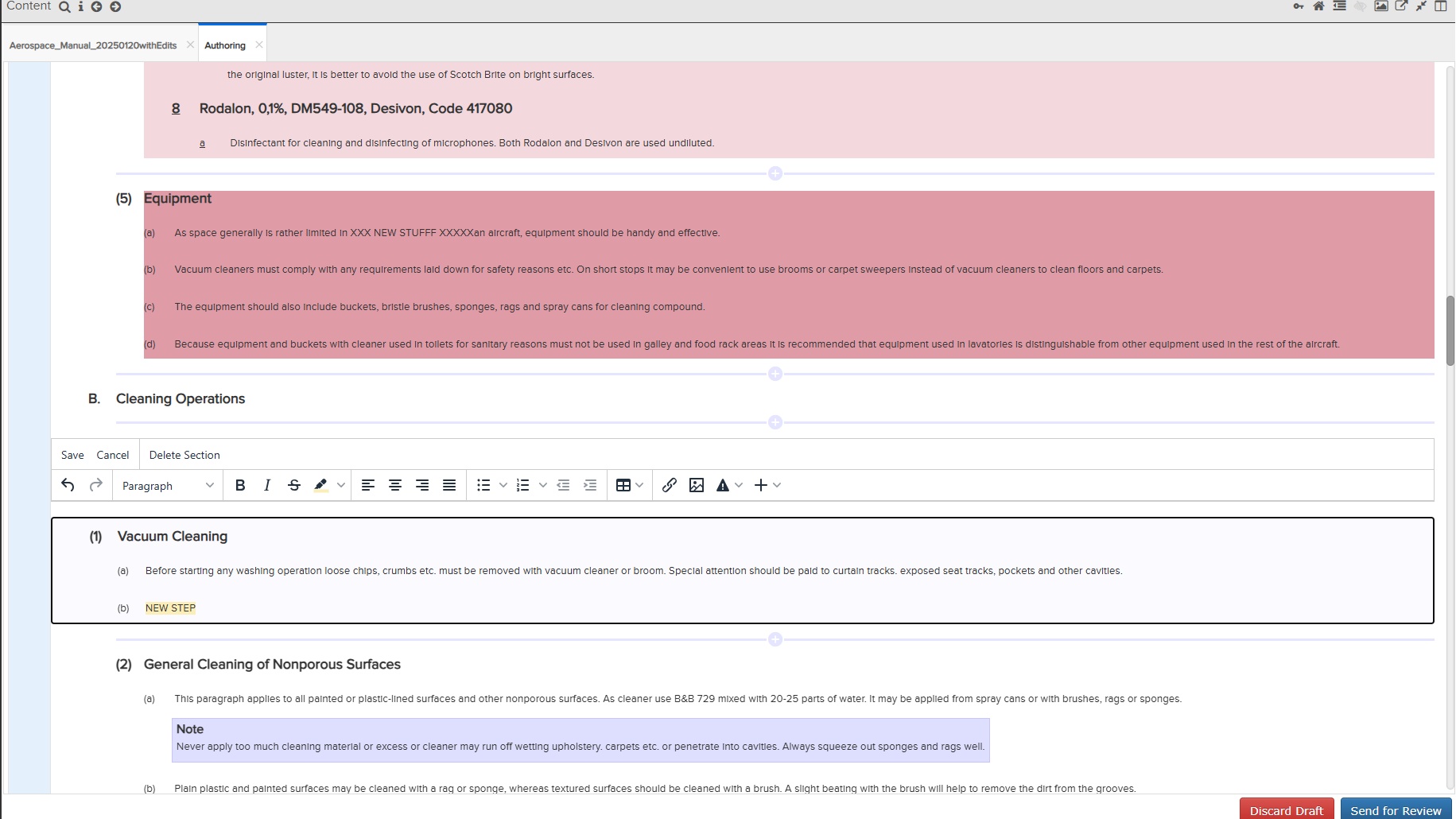Toggle the split columns layout icon

click(1440, 6)
